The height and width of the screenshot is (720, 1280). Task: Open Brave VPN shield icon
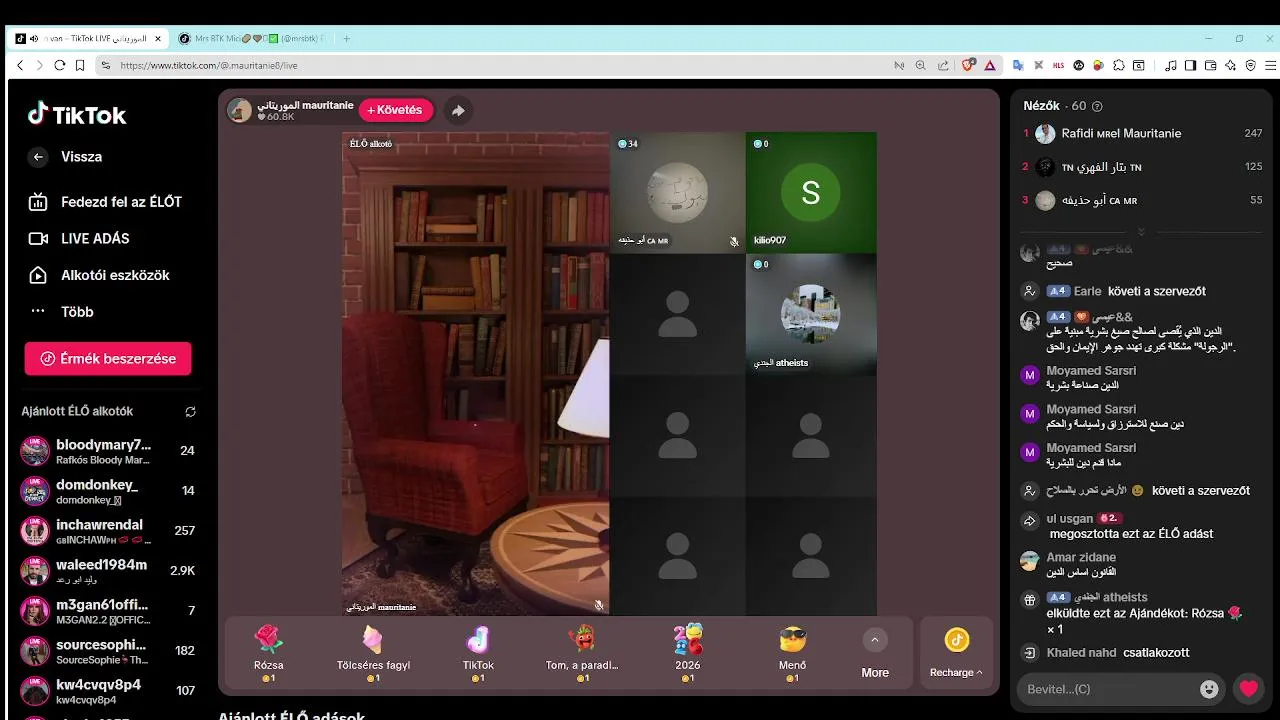click(1250, 65)
